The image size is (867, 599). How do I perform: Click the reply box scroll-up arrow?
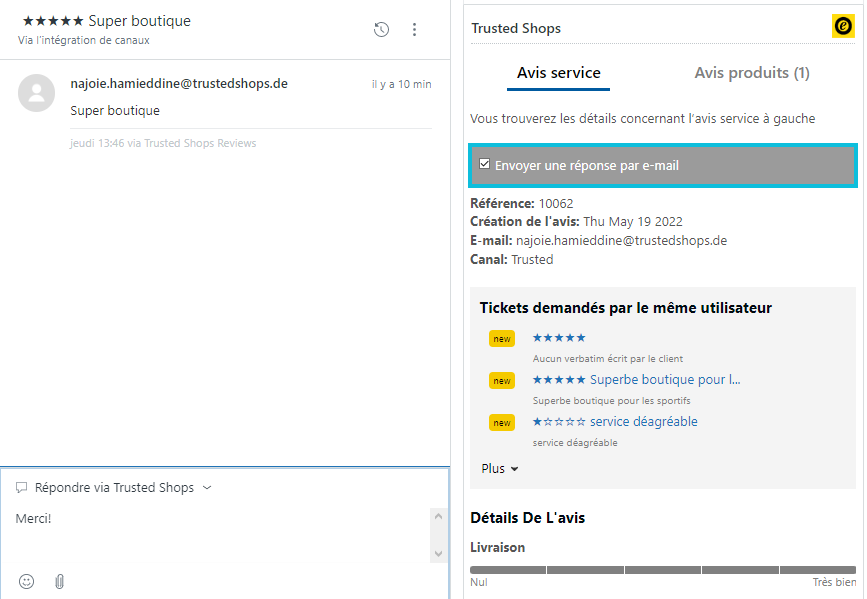pyautogui.click(x=438, y=517)
